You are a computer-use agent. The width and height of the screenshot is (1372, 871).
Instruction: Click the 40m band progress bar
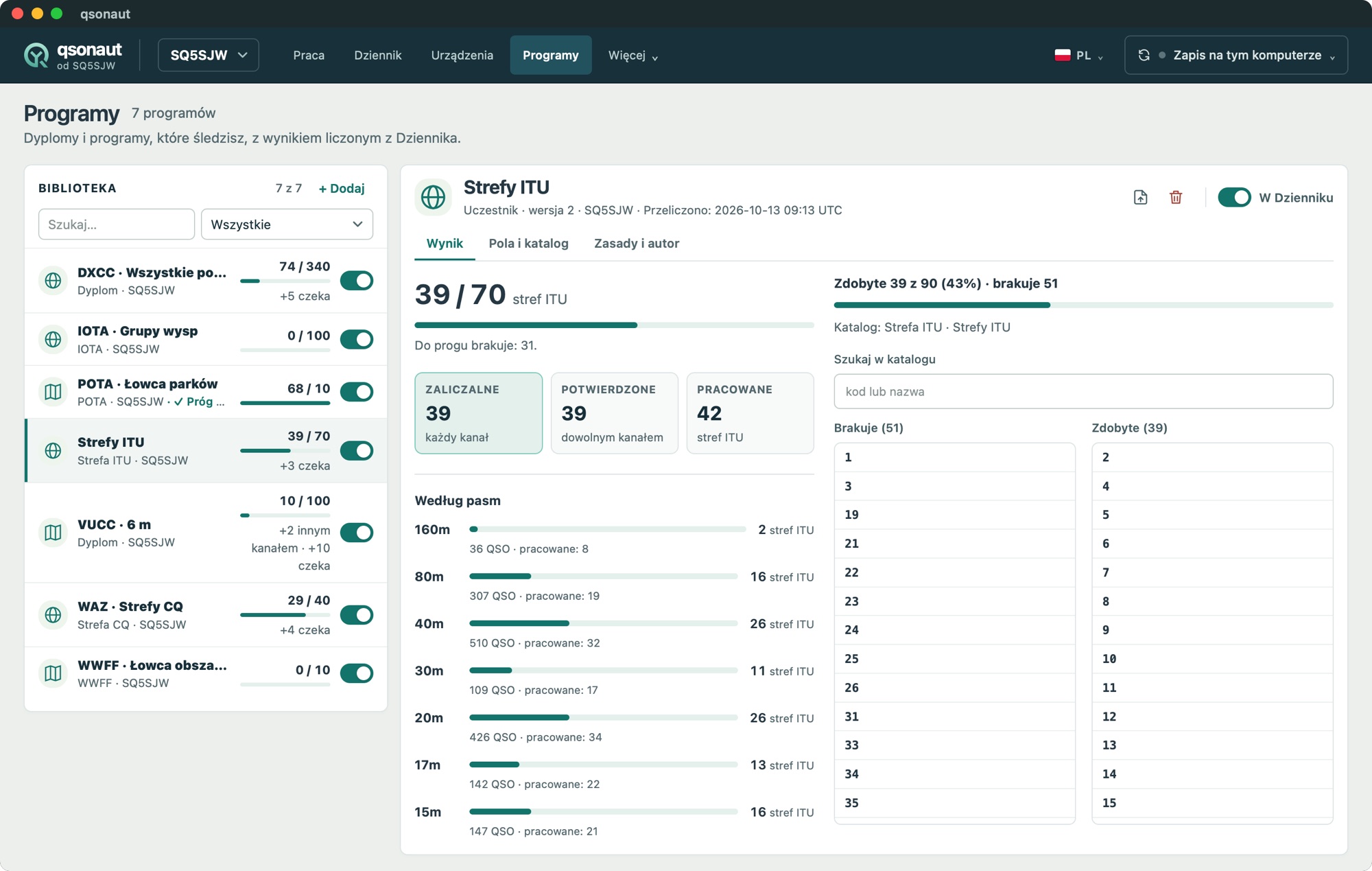pos(604,623)
